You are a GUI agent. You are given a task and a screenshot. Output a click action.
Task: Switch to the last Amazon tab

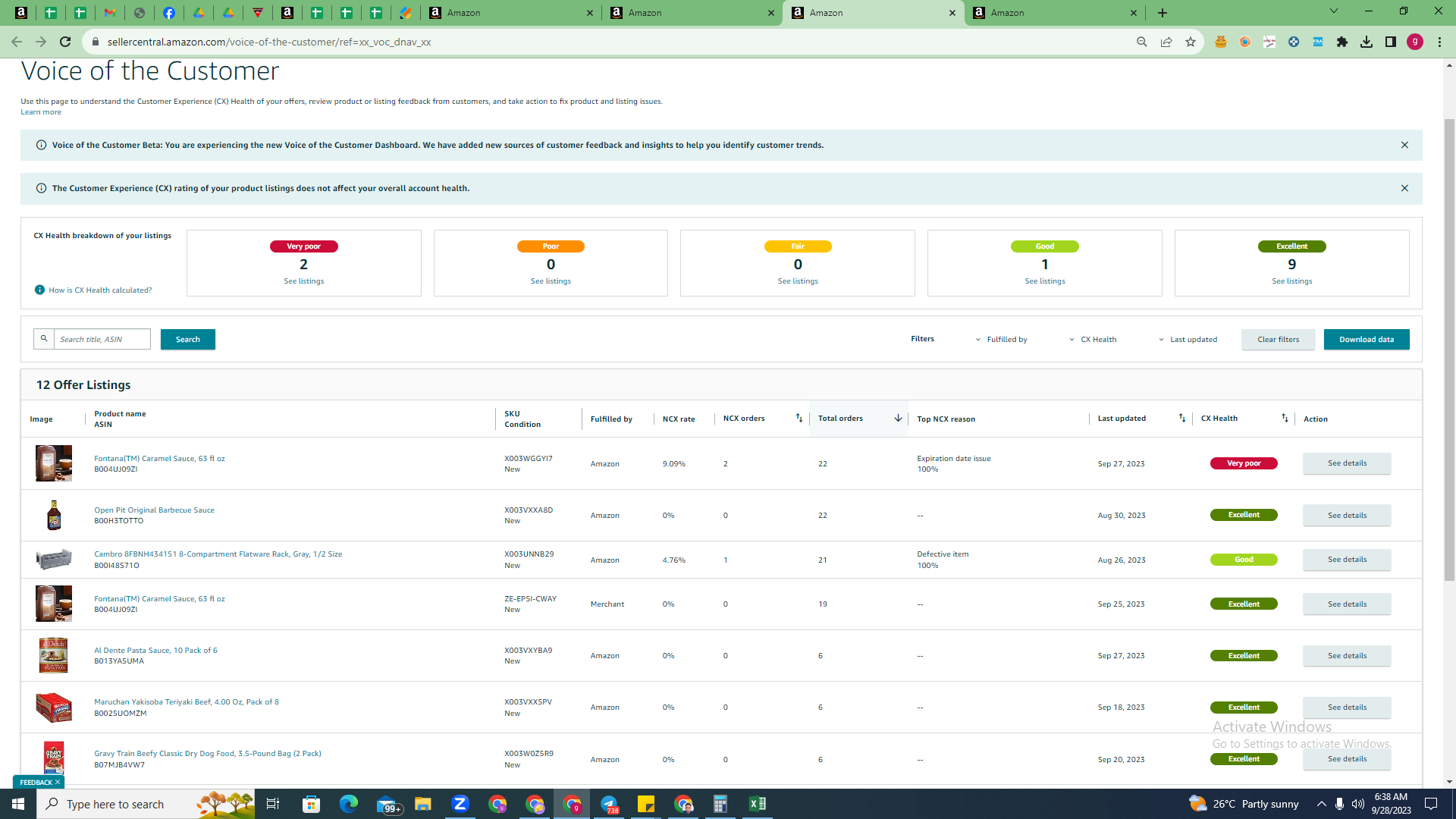1054,13
